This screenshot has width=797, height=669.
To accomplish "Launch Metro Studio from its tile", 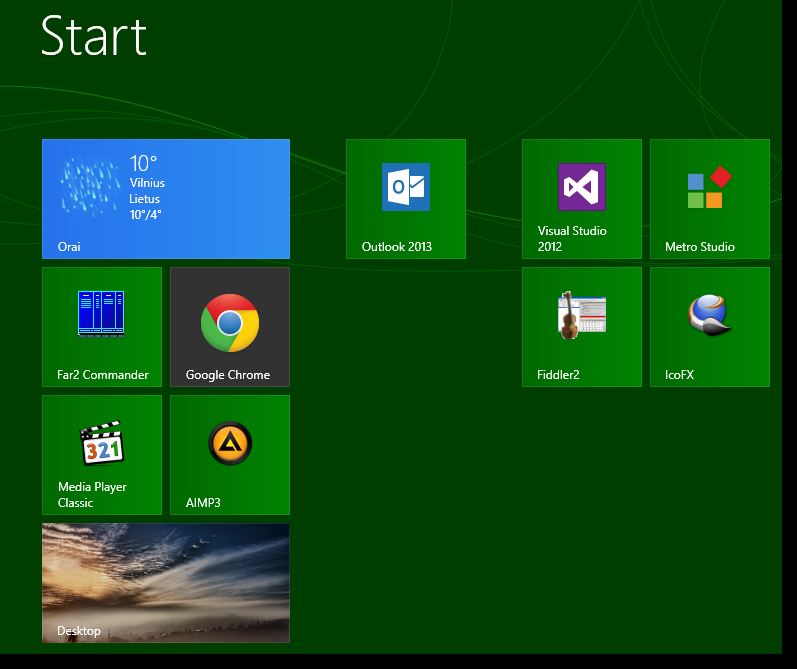I will click(x=710, y=199).
